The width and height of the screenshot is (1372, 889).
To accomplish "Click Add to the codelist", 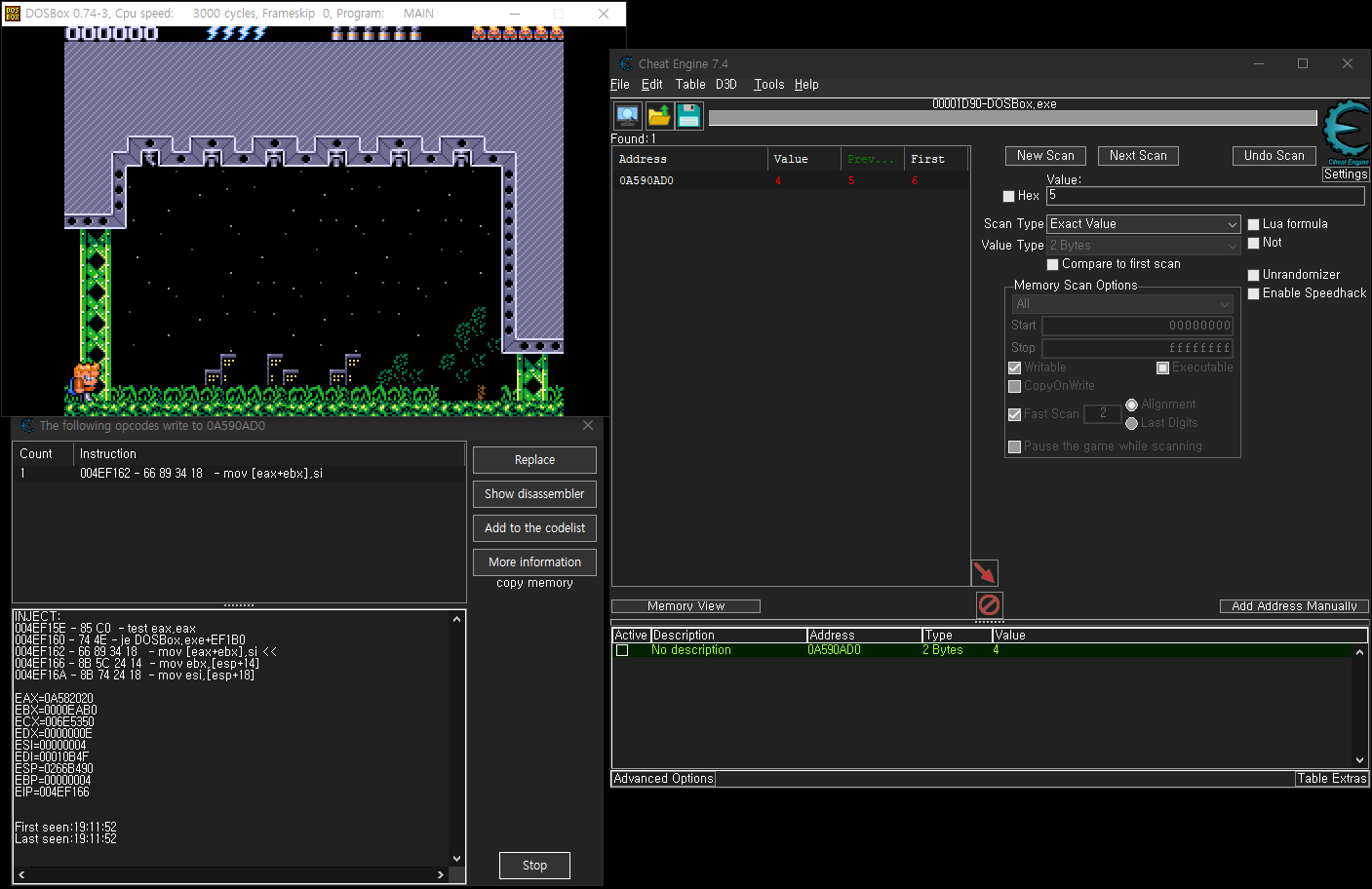I will tap(534, 528).
